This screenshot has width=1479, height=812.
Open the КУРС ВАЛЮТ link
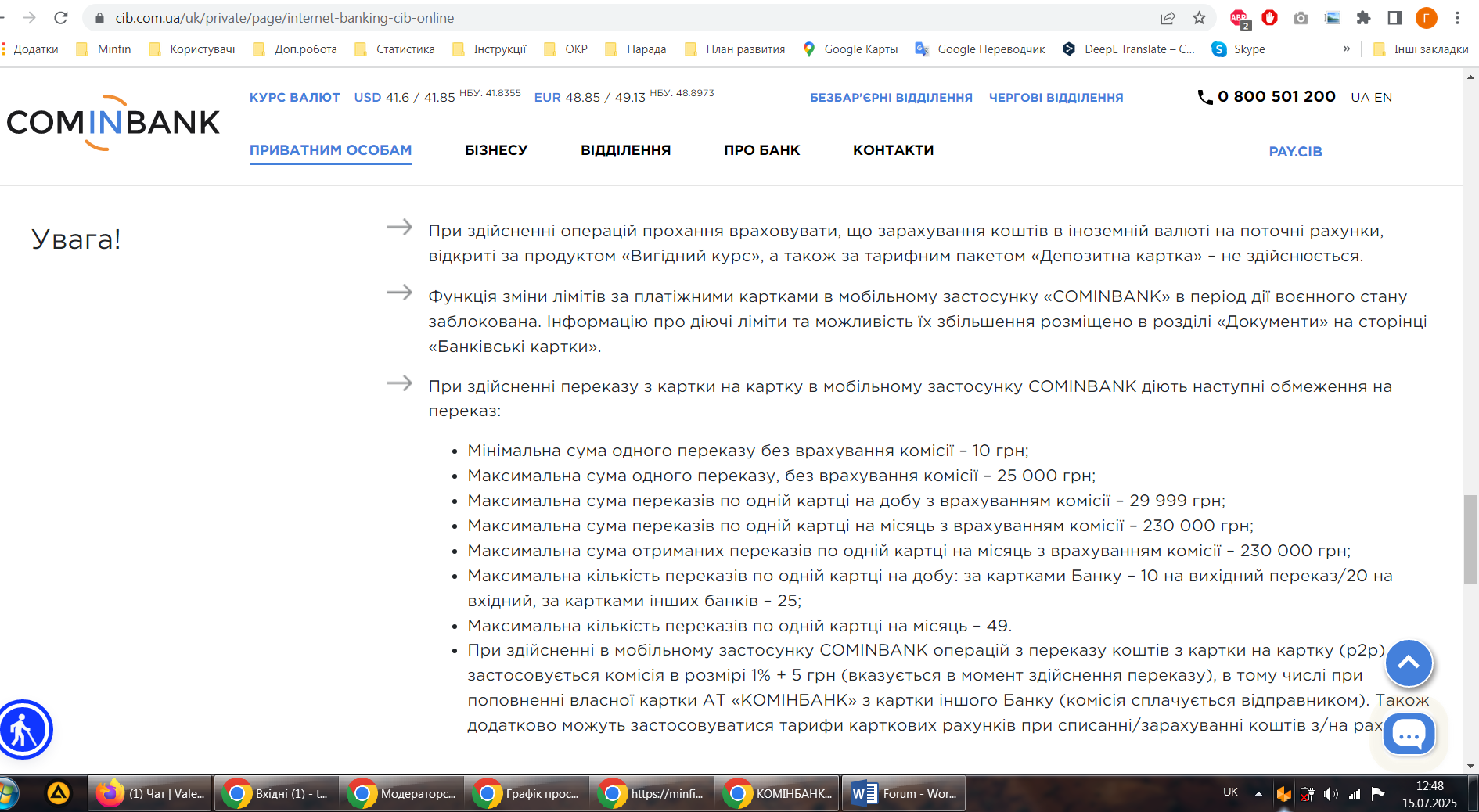pos(295,98)
